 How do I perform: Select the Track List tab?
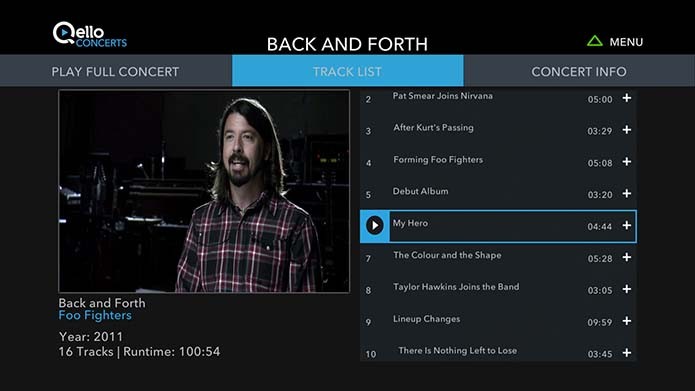(348, 71)
